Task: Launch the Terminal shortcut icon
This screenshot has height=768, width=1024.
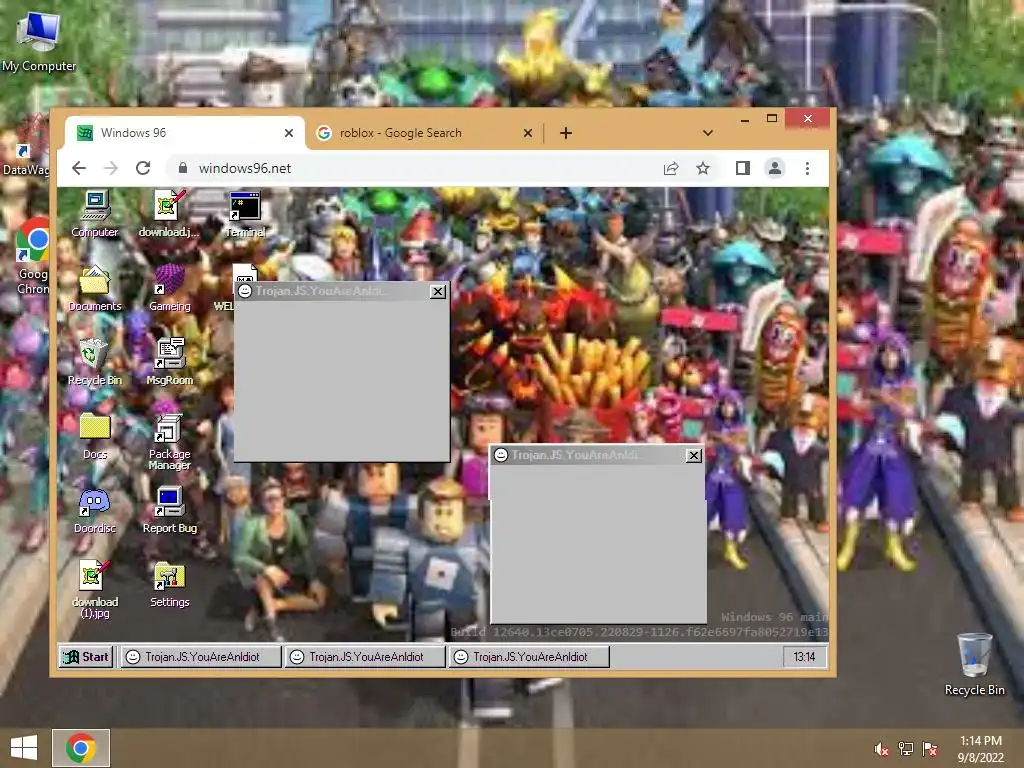Action: click(x=245, y=214)
